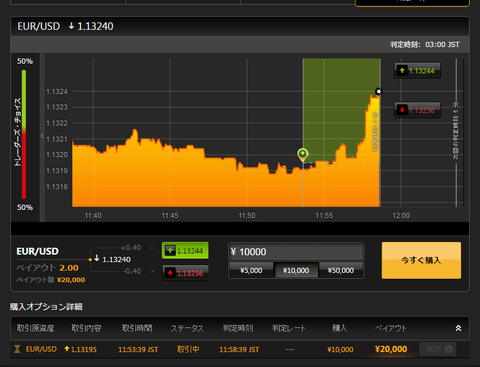Choose the ¥50,000 preset amount

pyautogui.click(x=341, y=270)
